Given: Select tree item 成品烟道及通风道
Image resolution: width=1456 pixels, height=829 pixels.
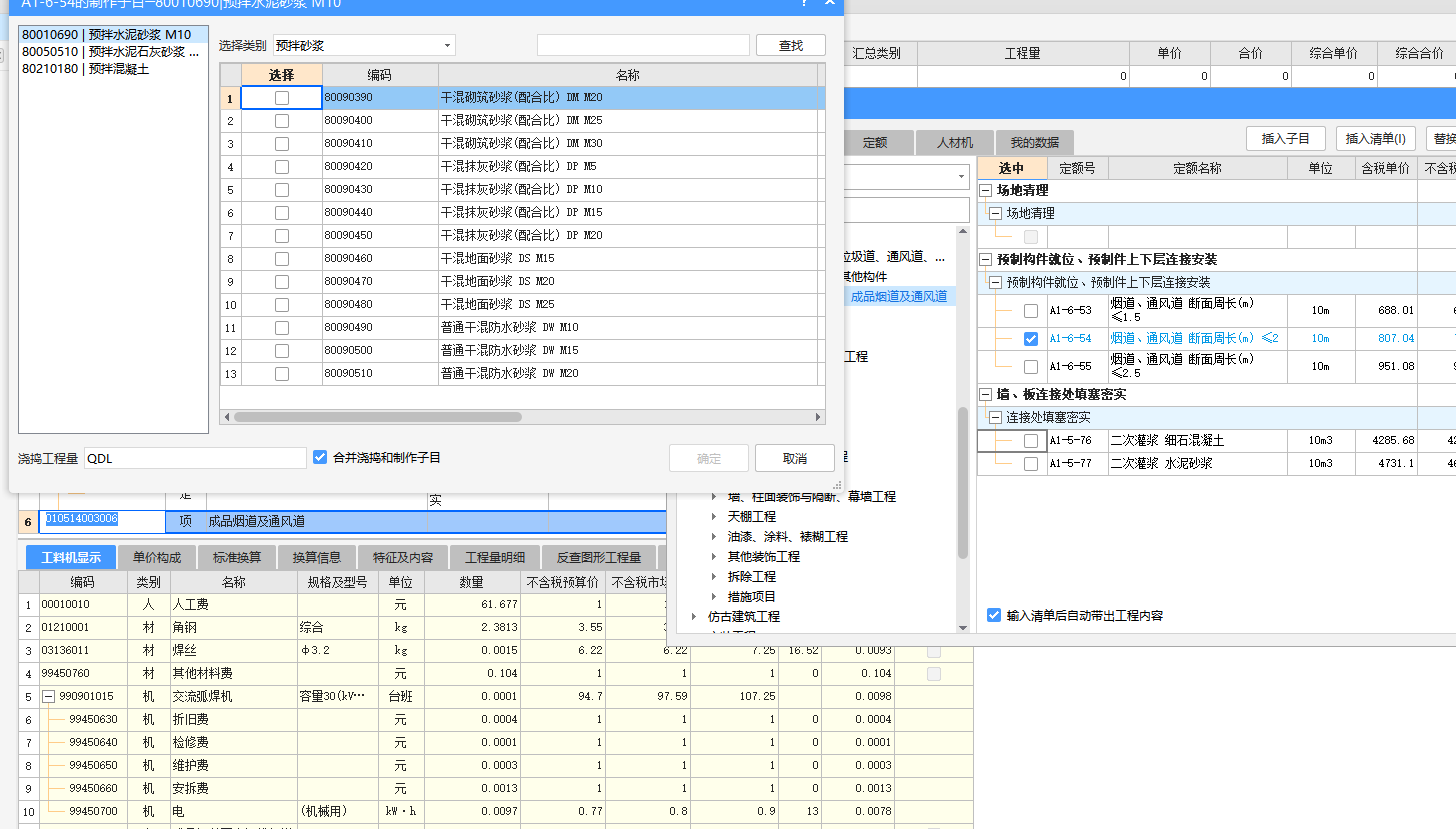Looking at the screenshot, I should (899, 296).
